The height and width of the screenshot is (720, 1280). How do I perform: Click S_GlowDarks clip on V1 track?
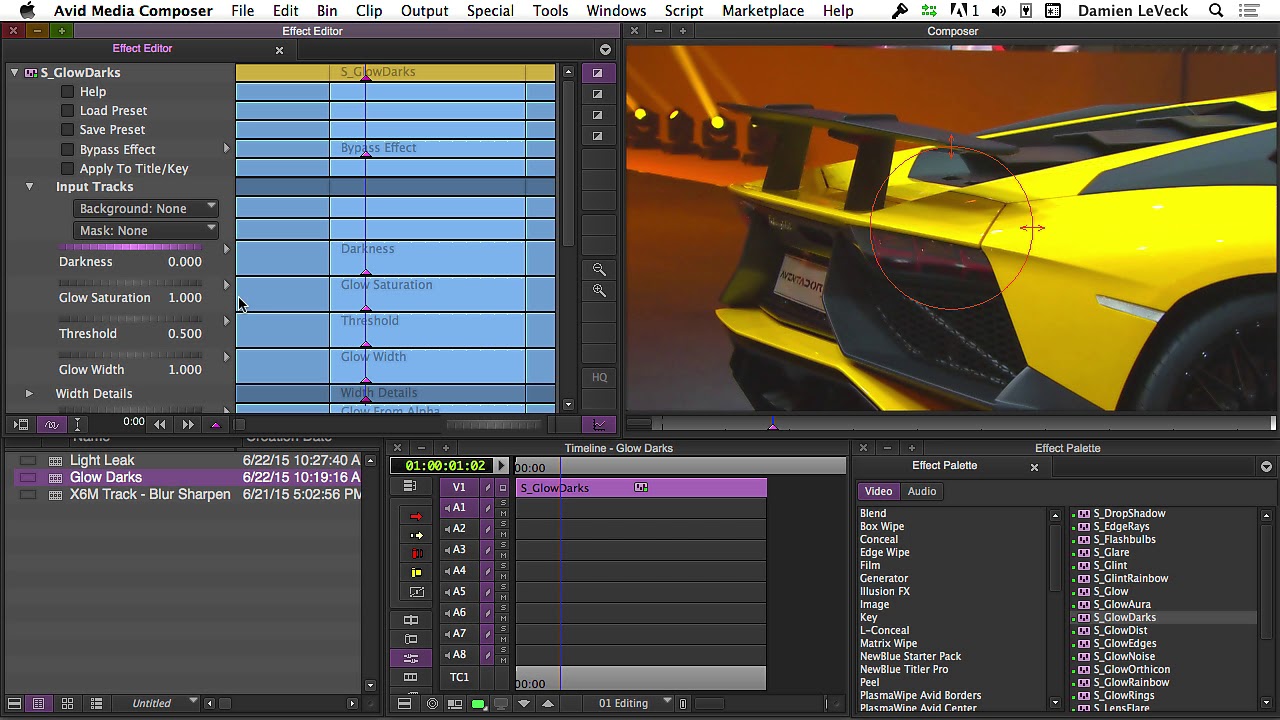(641, 488)
